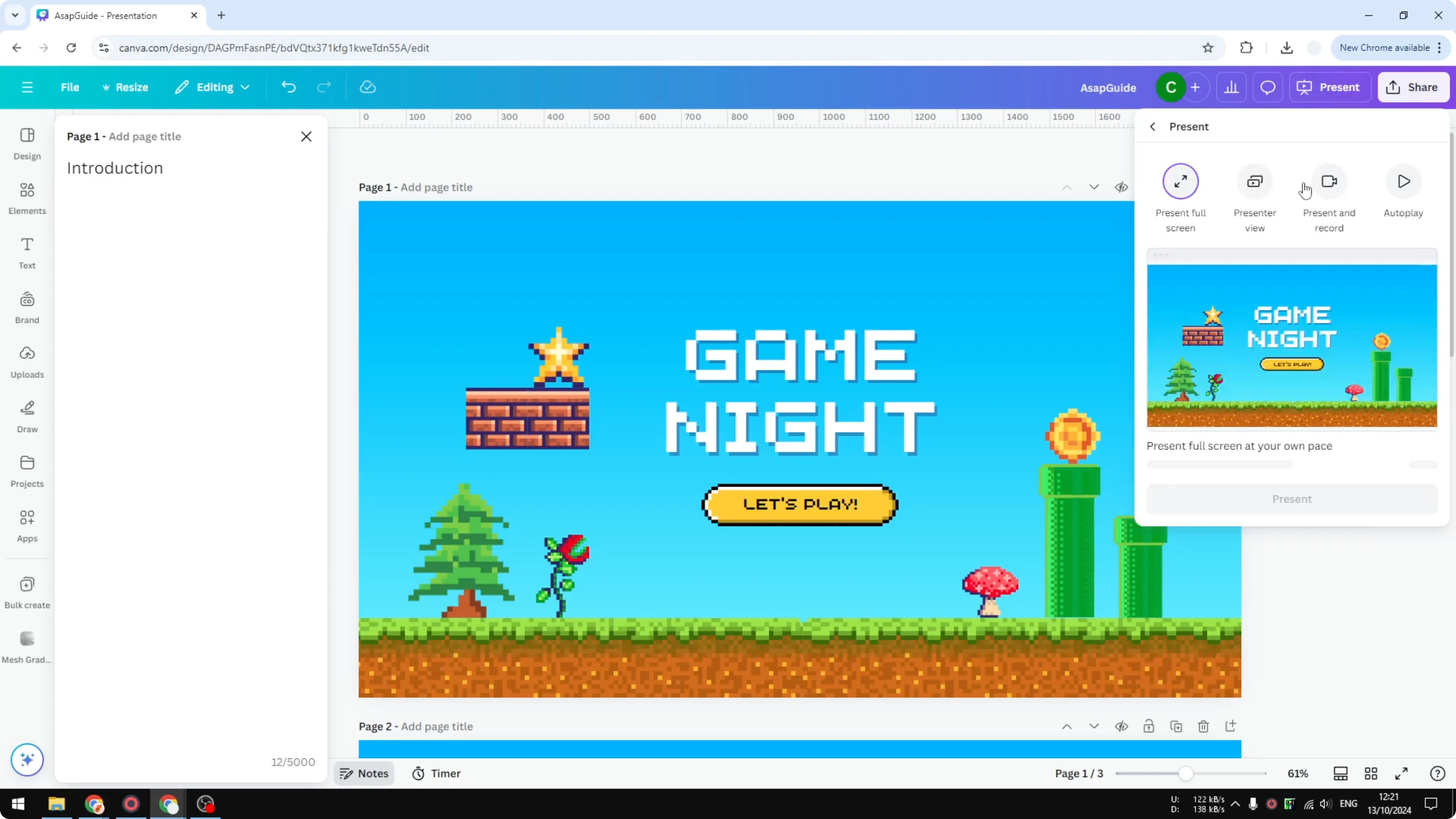This screenshot has width=1456, height=819.
Task: Check cloud save status icon
Action: 368,87
